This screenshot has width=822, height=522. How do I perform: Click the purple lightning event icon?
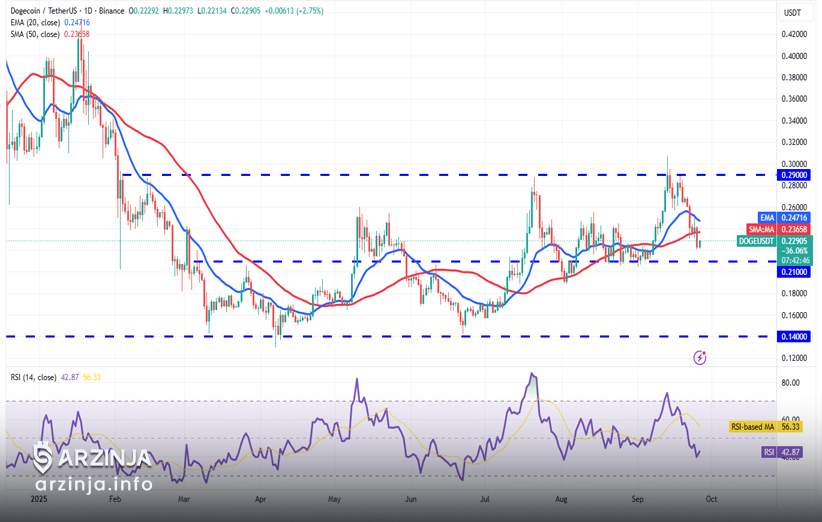[700, 357]
